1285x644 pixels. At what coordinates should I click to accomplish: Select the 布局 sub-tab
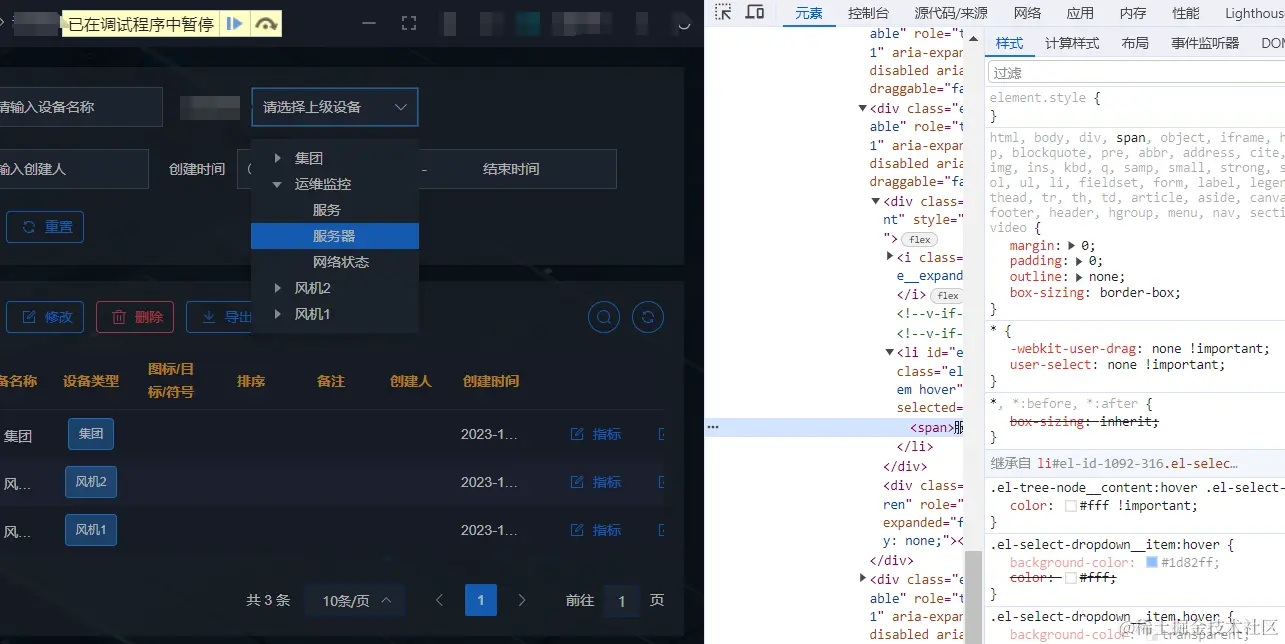[1135, 43]
